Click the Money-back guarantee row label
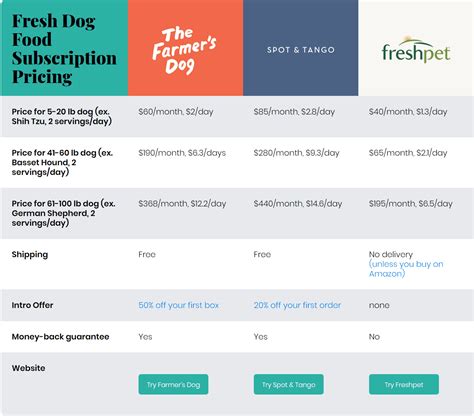 60,337
